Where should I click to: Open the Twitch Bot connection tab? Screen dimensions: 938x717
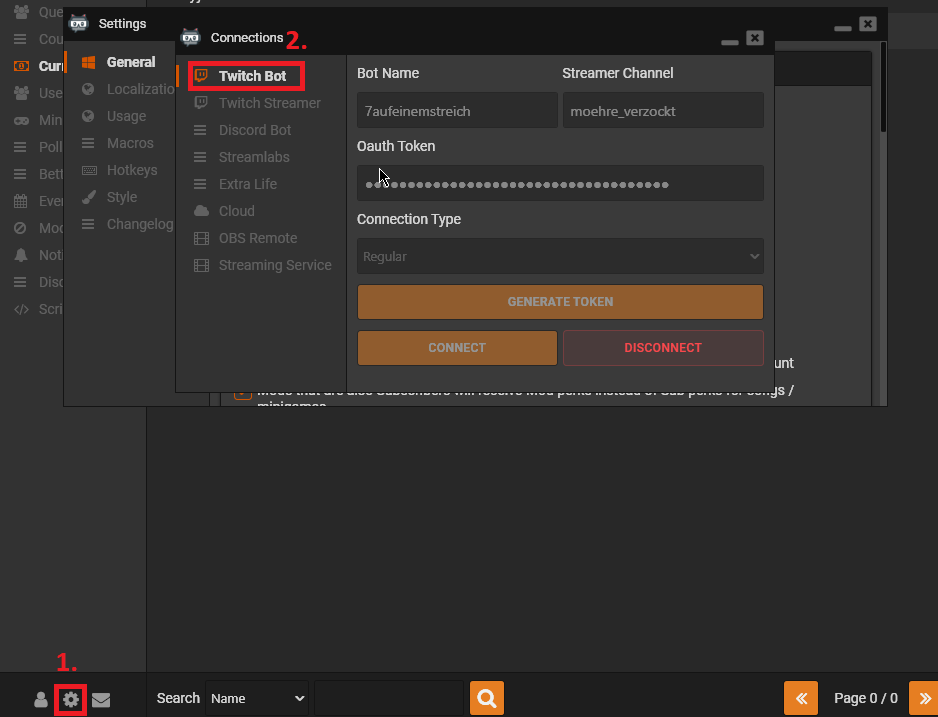(x=252, y=76)
